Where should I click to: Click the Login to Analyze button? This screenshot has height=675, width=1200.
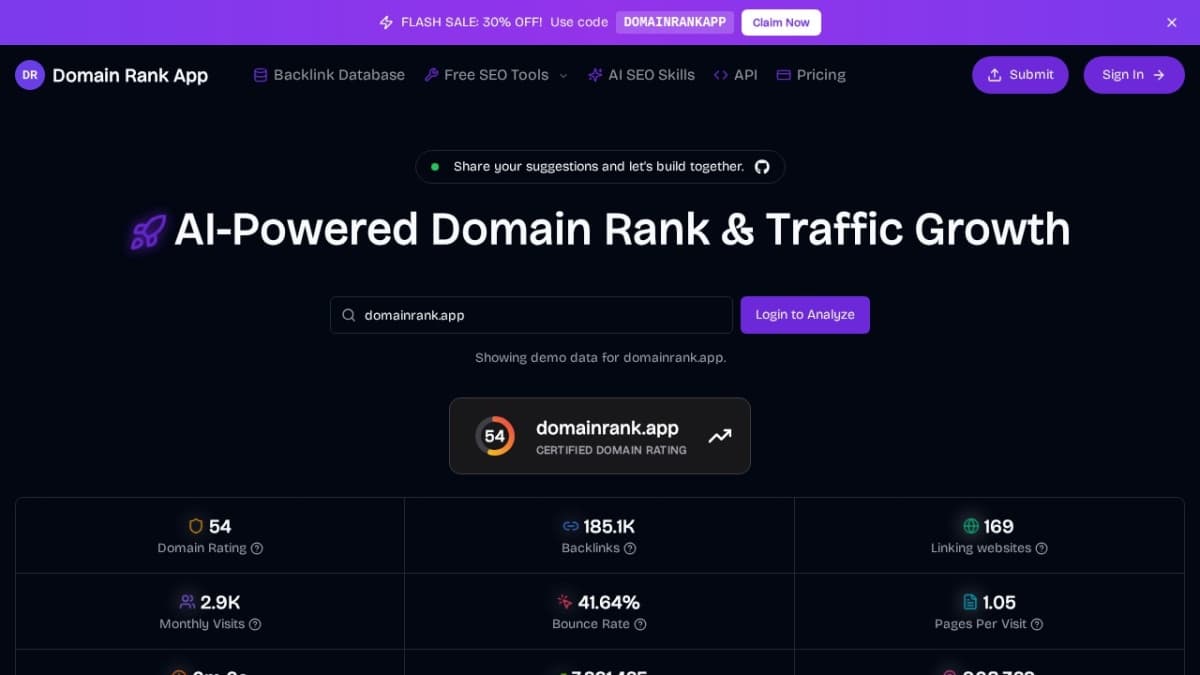pos(805,315)
